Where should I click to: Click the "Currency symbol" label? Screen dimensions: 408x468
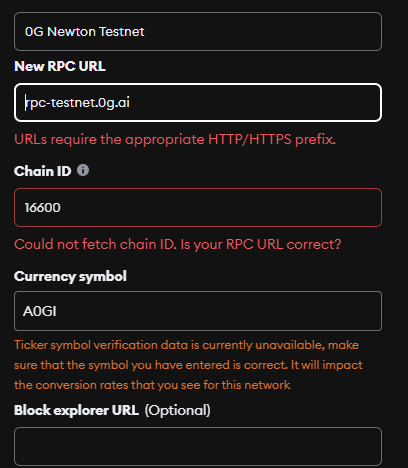[x=70, y=276]
